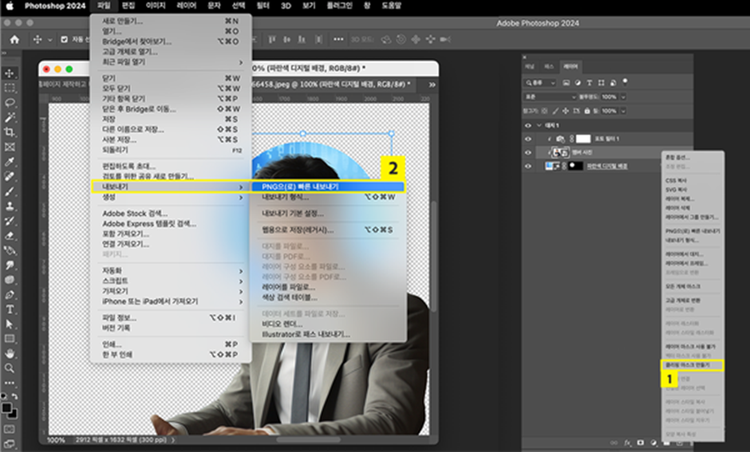Viewport: 750px width, 452px height.
Task: Filter layers by adjustment layer icon
Action: point(578,83)
